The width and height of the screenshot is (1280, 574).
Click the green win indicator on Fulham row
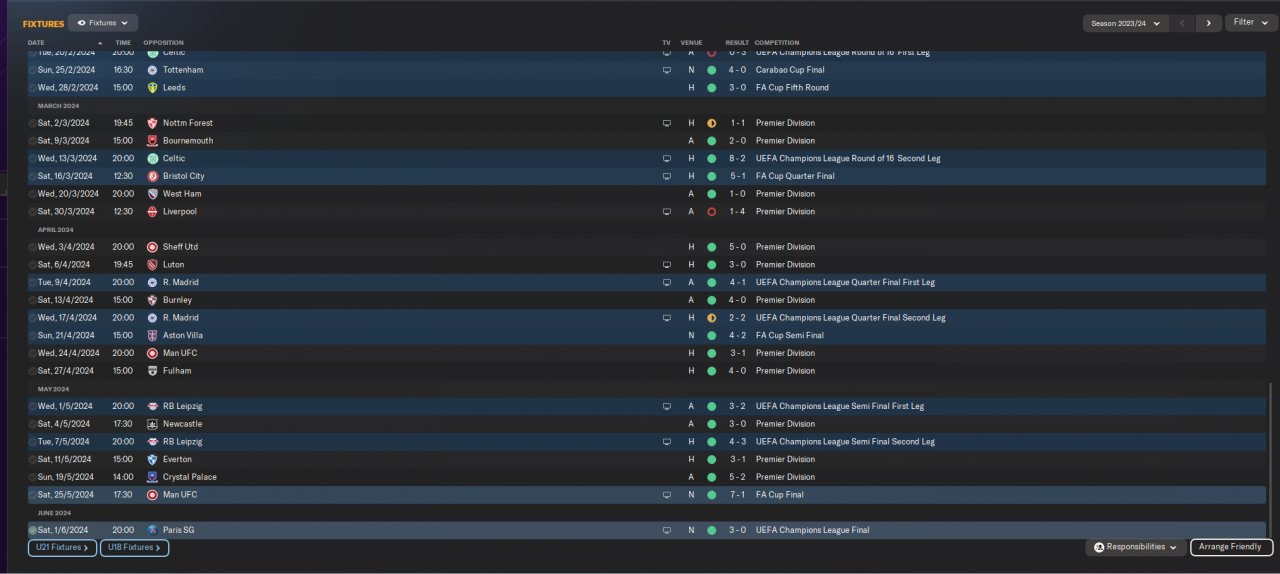[x=711, y=371]
